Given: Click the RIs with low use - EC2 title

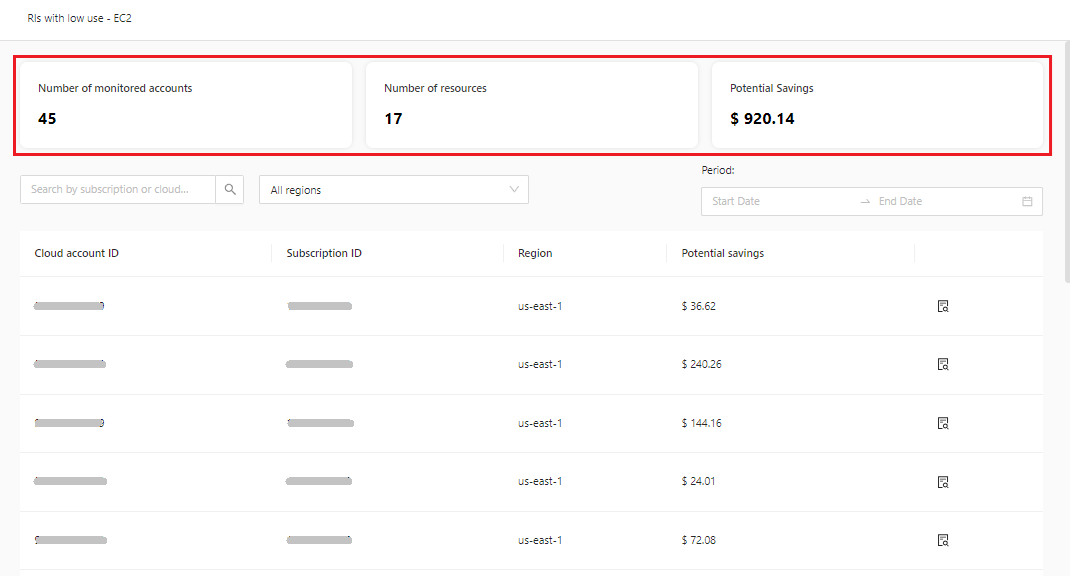Looking at the screenshot, I should pyautogui.click(x=79, y=18).
